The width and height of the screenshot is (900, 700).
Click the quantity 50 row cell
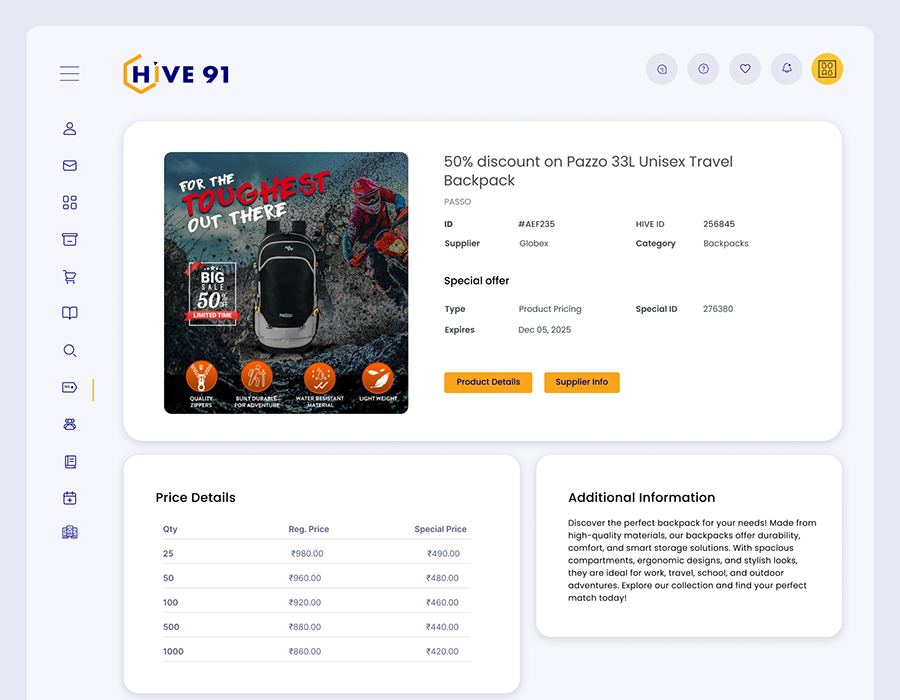pos(168,578)
